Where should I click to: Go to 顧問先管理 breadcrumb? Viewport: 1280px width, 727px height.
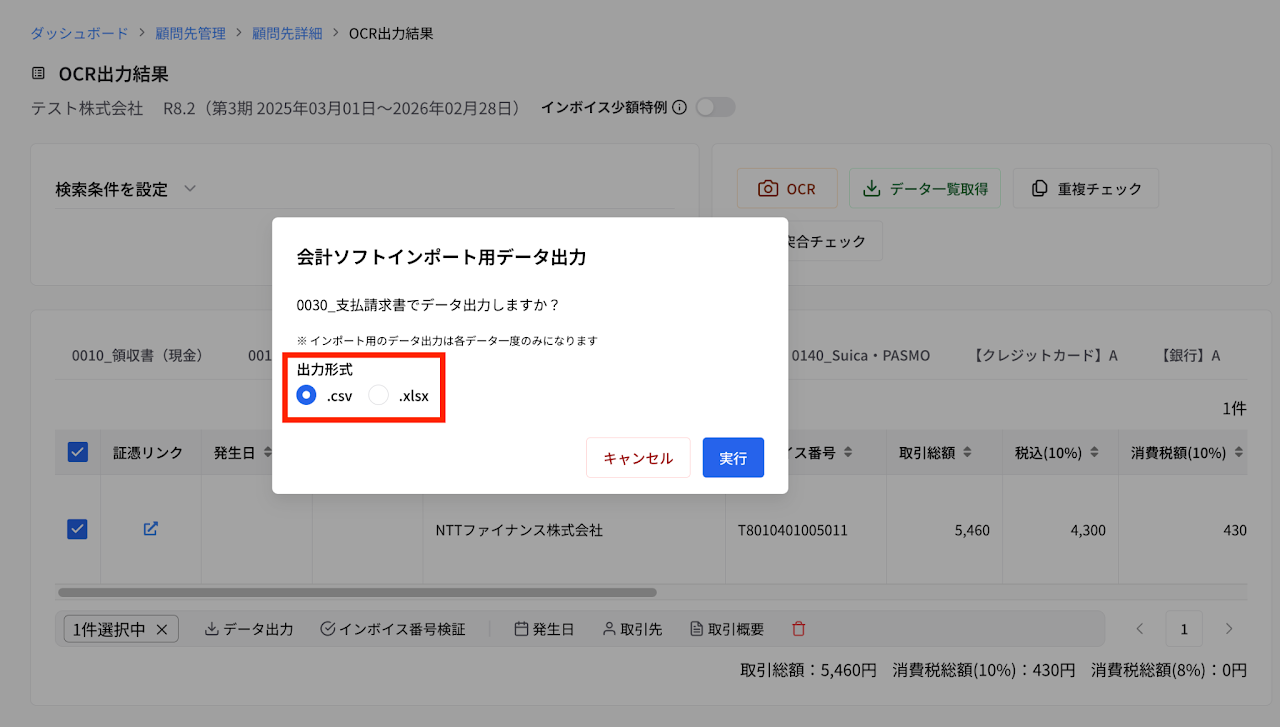click(x=190, y=33)
